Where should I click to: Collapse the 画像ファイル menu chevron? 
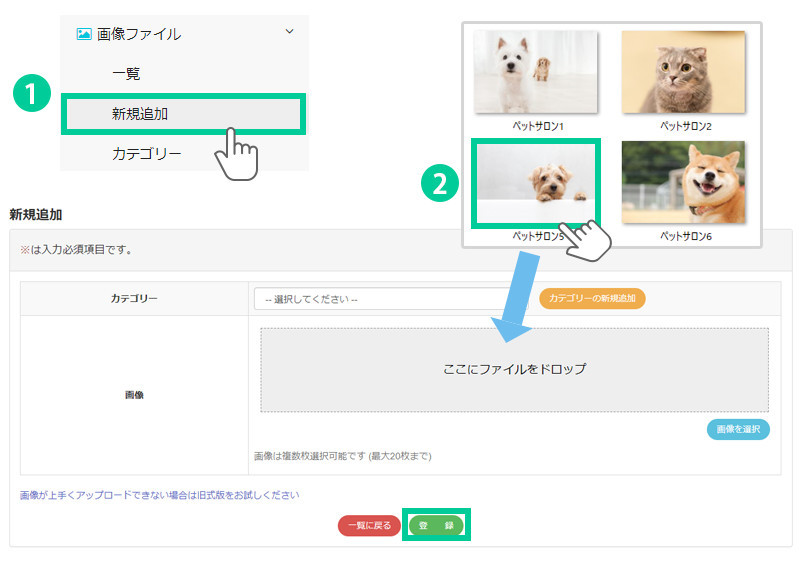tap(290, 32)
